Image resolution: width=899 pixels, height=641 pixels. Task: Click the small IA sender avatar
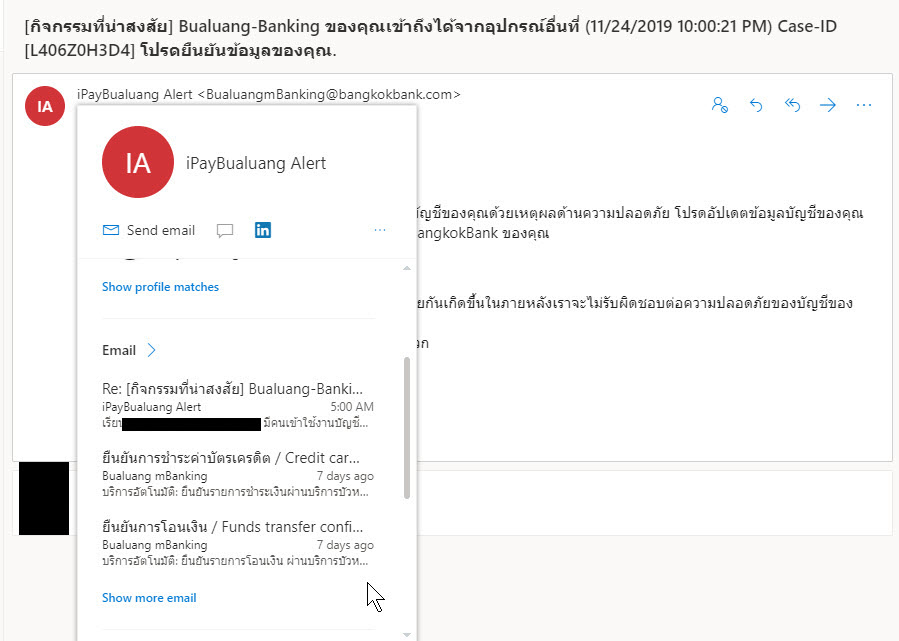coord(45,106)
